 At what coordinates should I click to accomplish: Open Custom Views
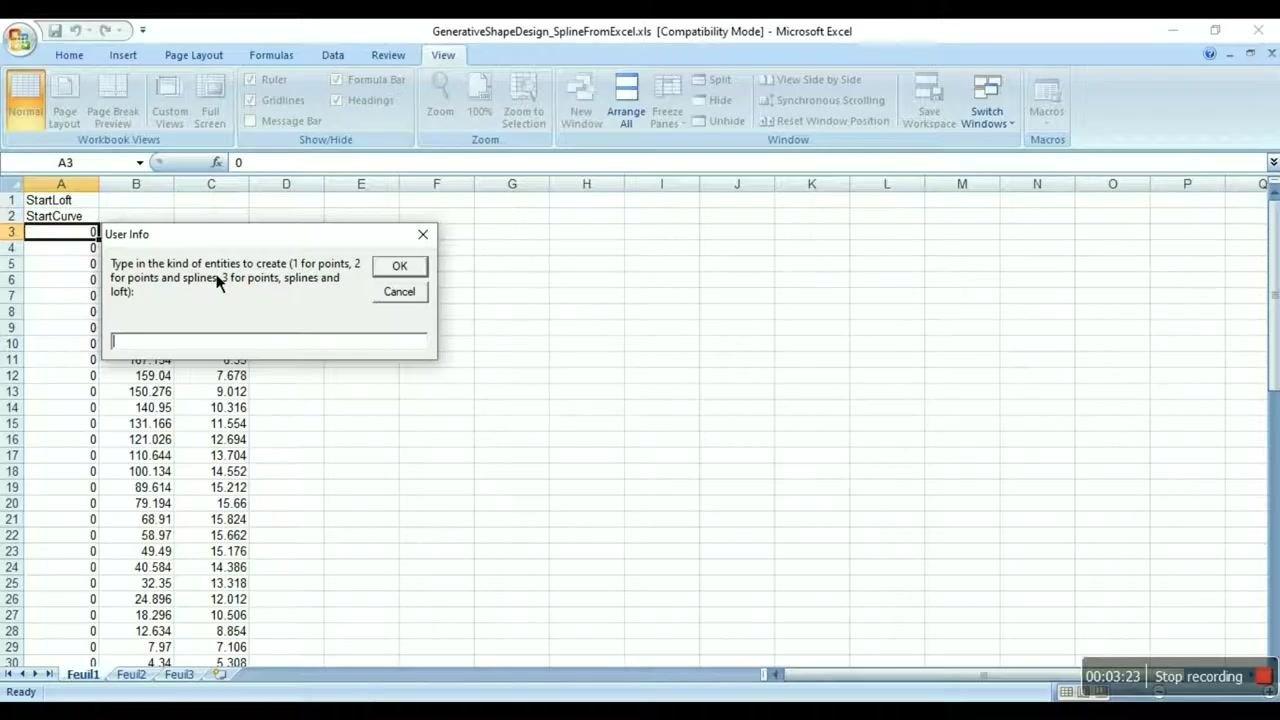click(x=169, y=101)
